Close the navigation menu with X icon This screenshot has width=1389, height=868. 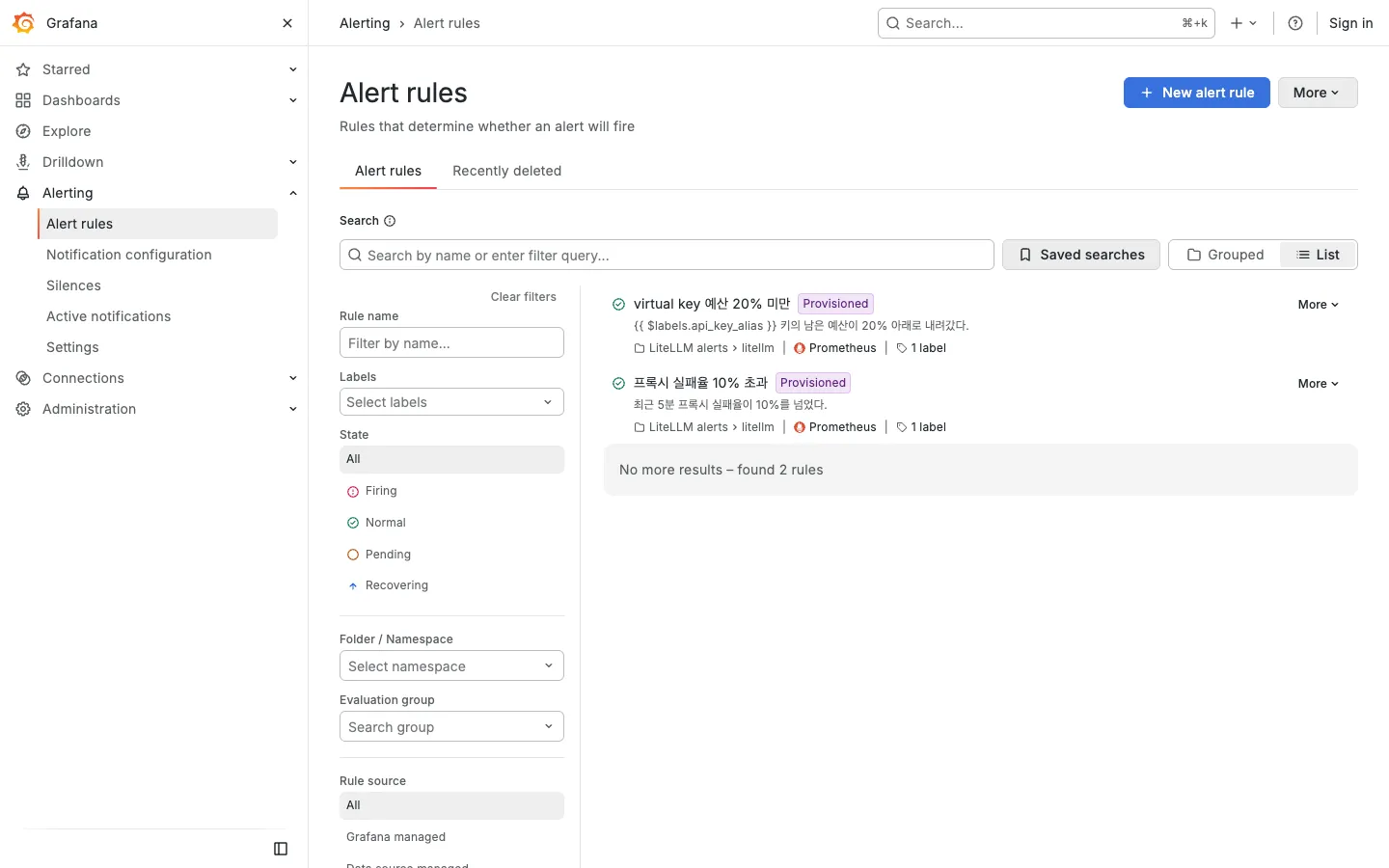coord(287,23)
